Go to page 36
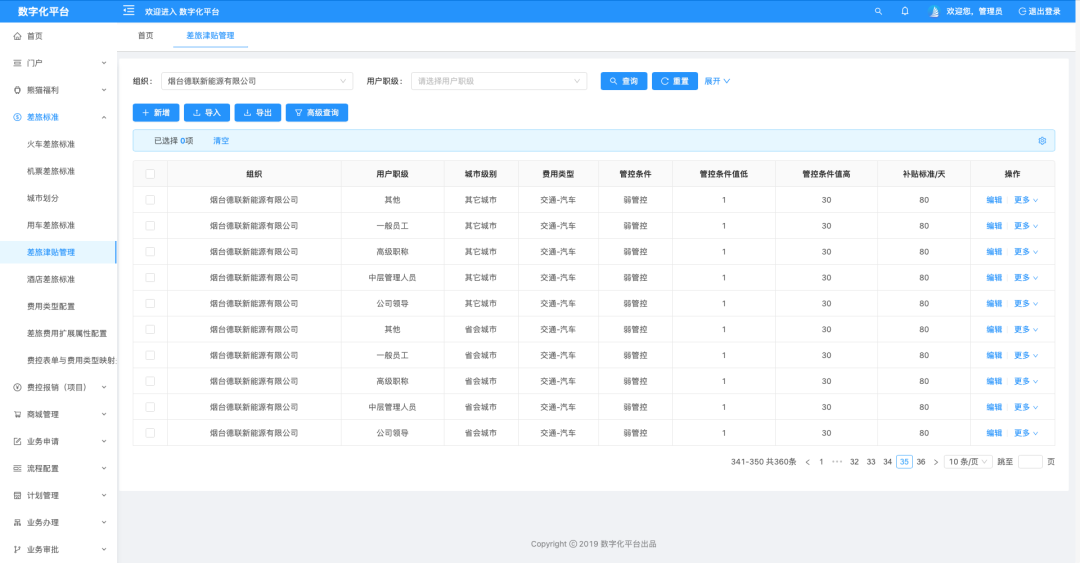Viewport: 1080px width, 563px height. click(921, 462)
